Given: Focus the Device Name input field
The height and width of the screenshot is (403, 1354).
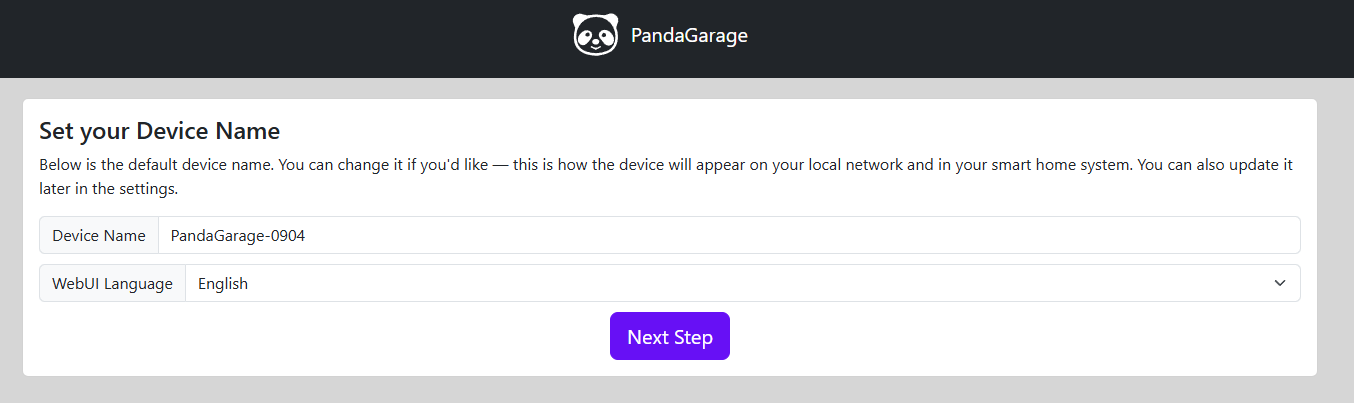Looking at the screenshot, I should (x=729, y=235).
